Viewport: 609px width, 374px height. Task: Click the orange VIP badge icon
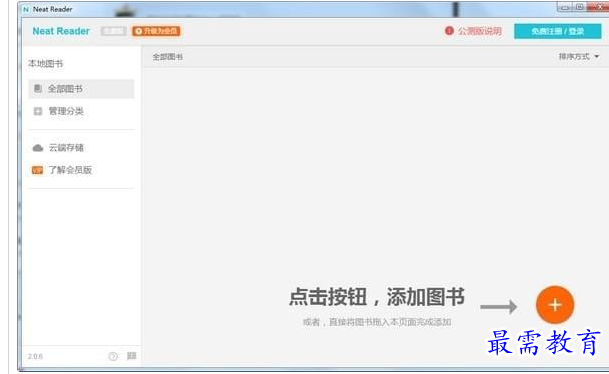38,170
